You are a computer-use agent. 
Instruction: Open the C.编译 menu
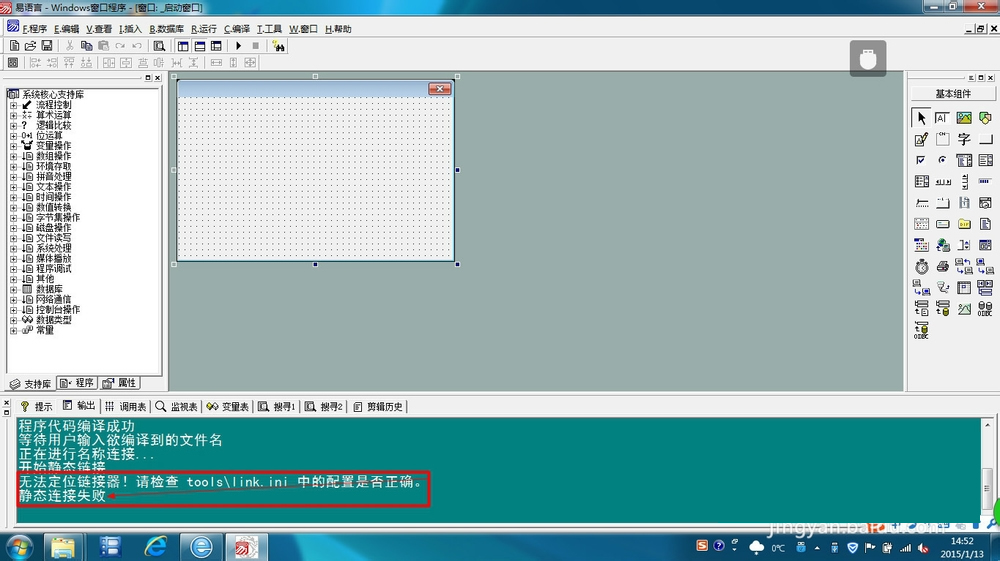pyautogui.click(x=237, y=29)
